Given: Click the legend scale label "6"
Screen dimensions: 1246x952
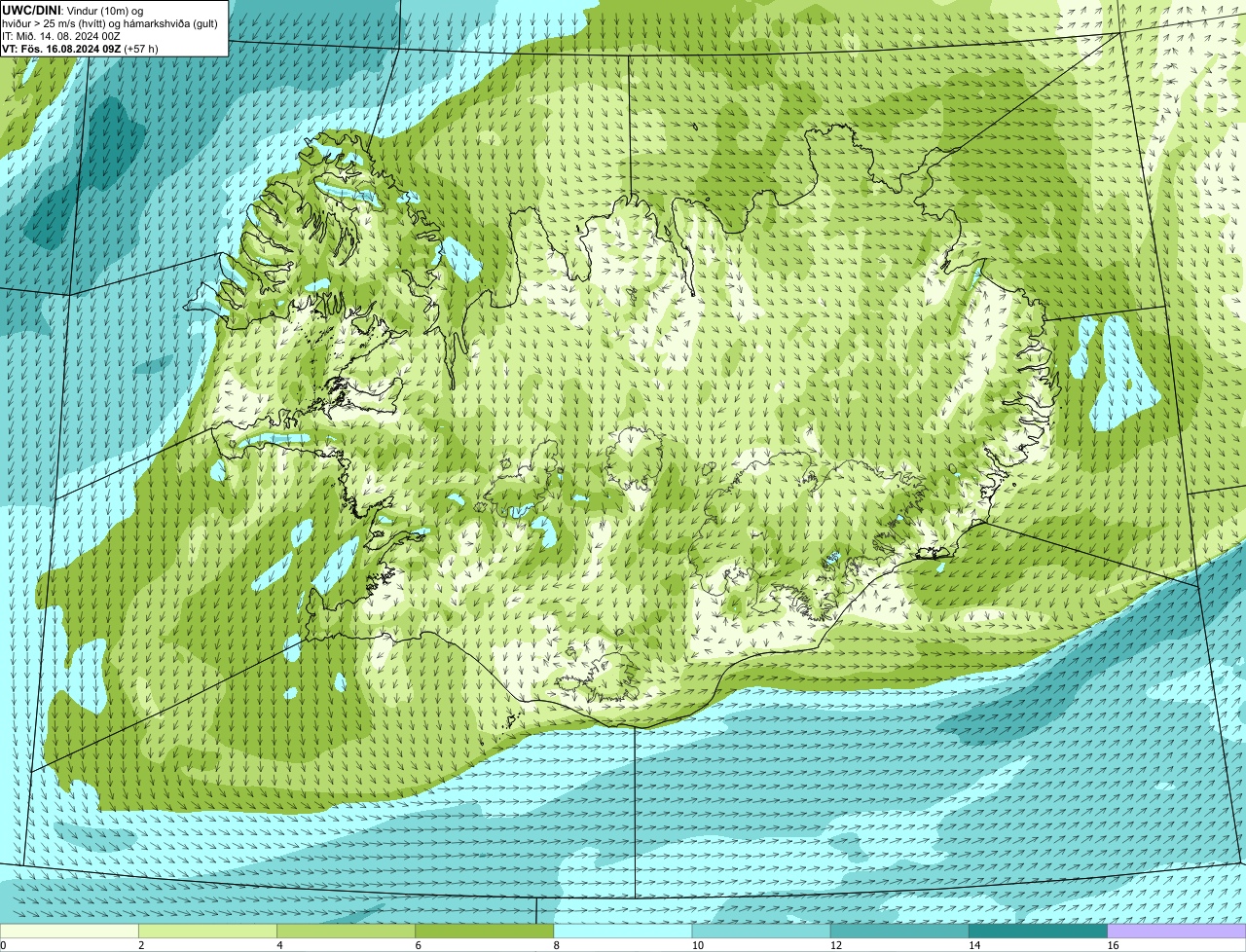Looking at the screenshot, I should pos(419,945).
